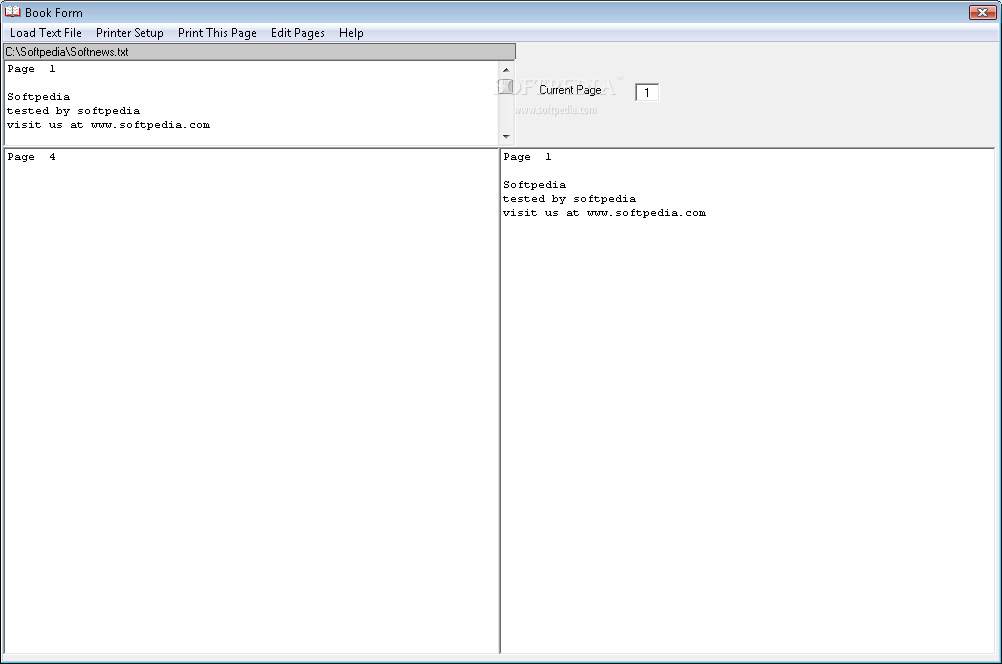Open the Load Text File menu

(x=45, y=33)
